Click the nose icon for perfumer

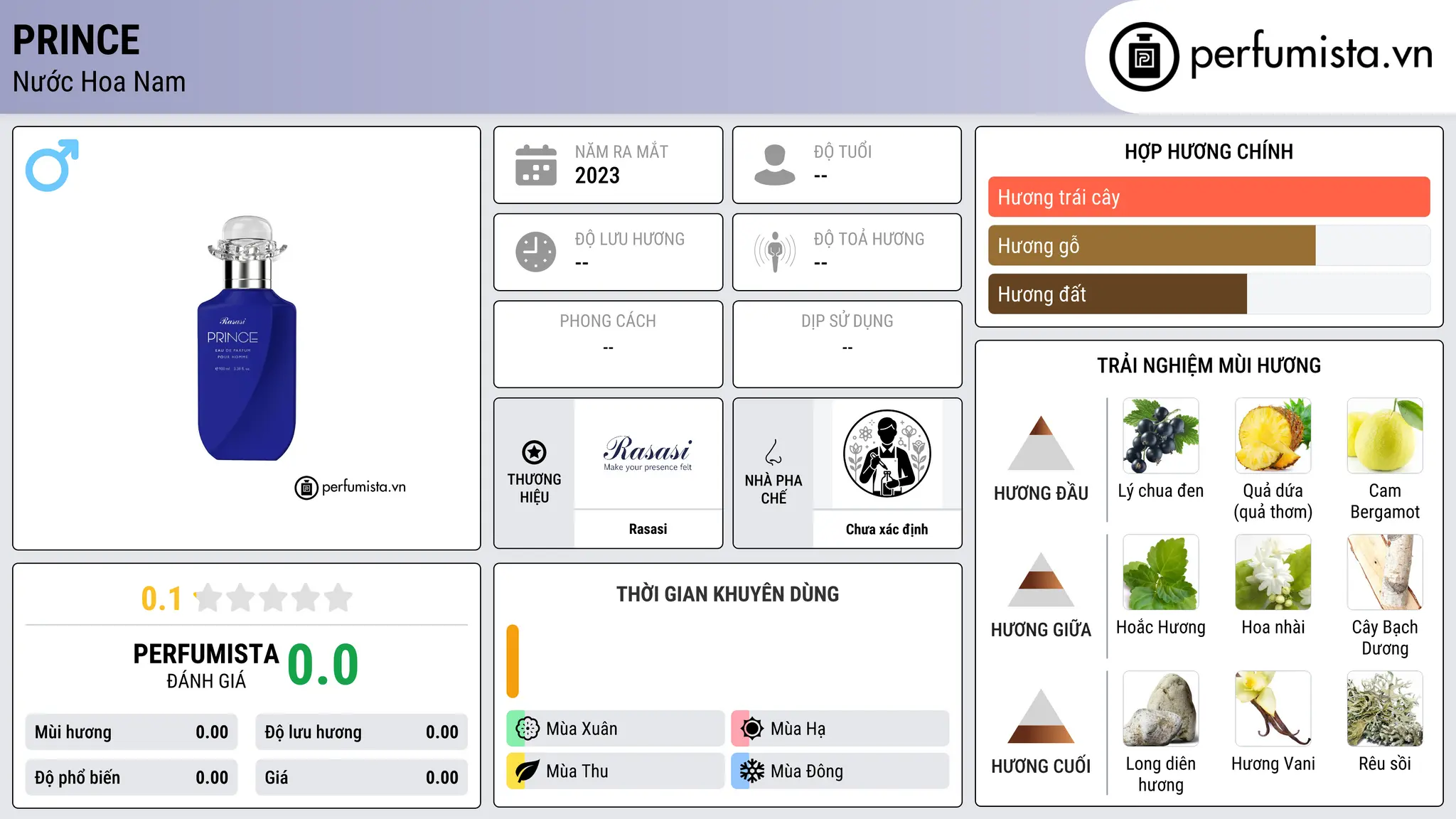pos(773,452)
